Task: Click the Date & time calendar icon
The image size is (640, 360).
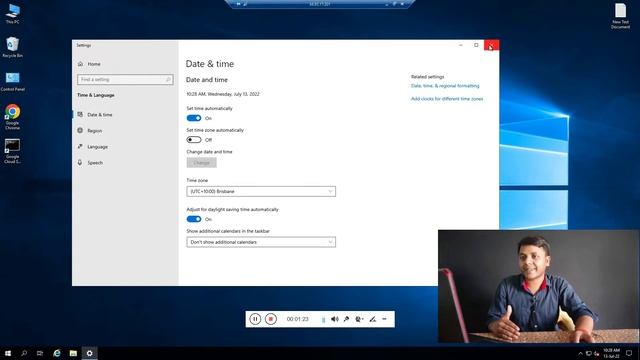Action: [80, 114]
